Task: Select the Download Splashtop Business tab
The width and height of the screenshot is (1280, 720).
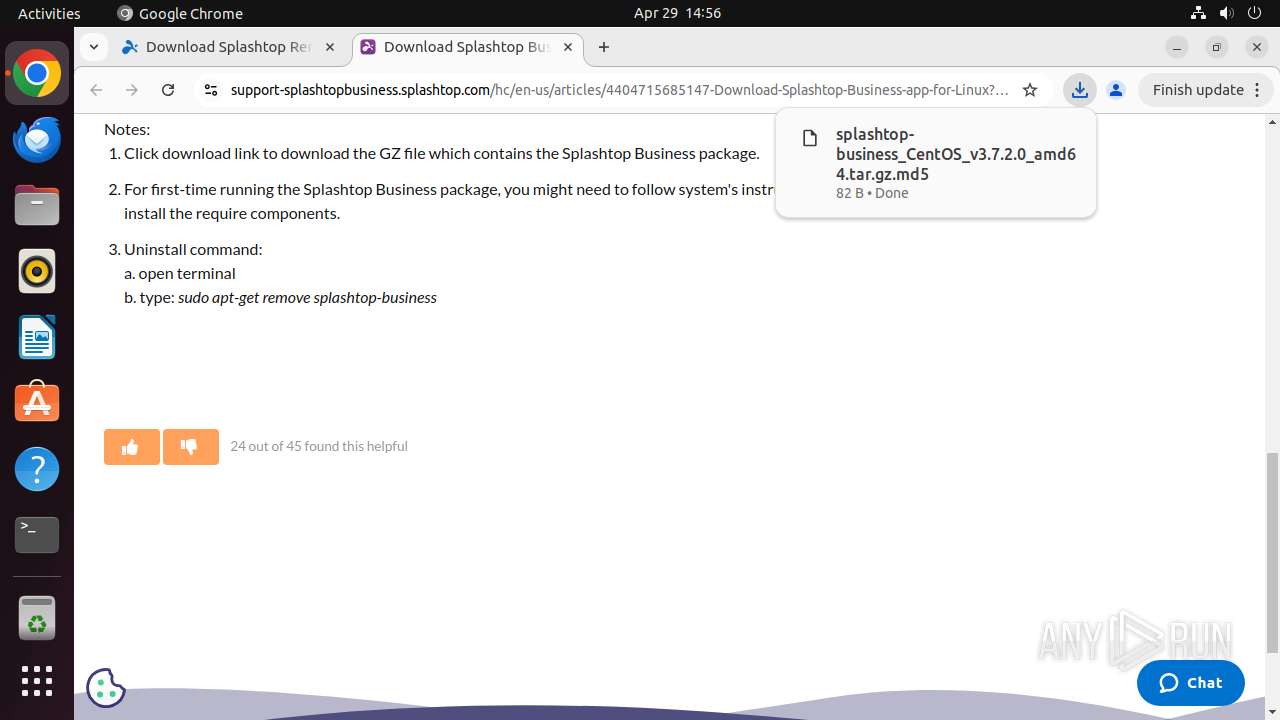Action: (x=455, y=47)
